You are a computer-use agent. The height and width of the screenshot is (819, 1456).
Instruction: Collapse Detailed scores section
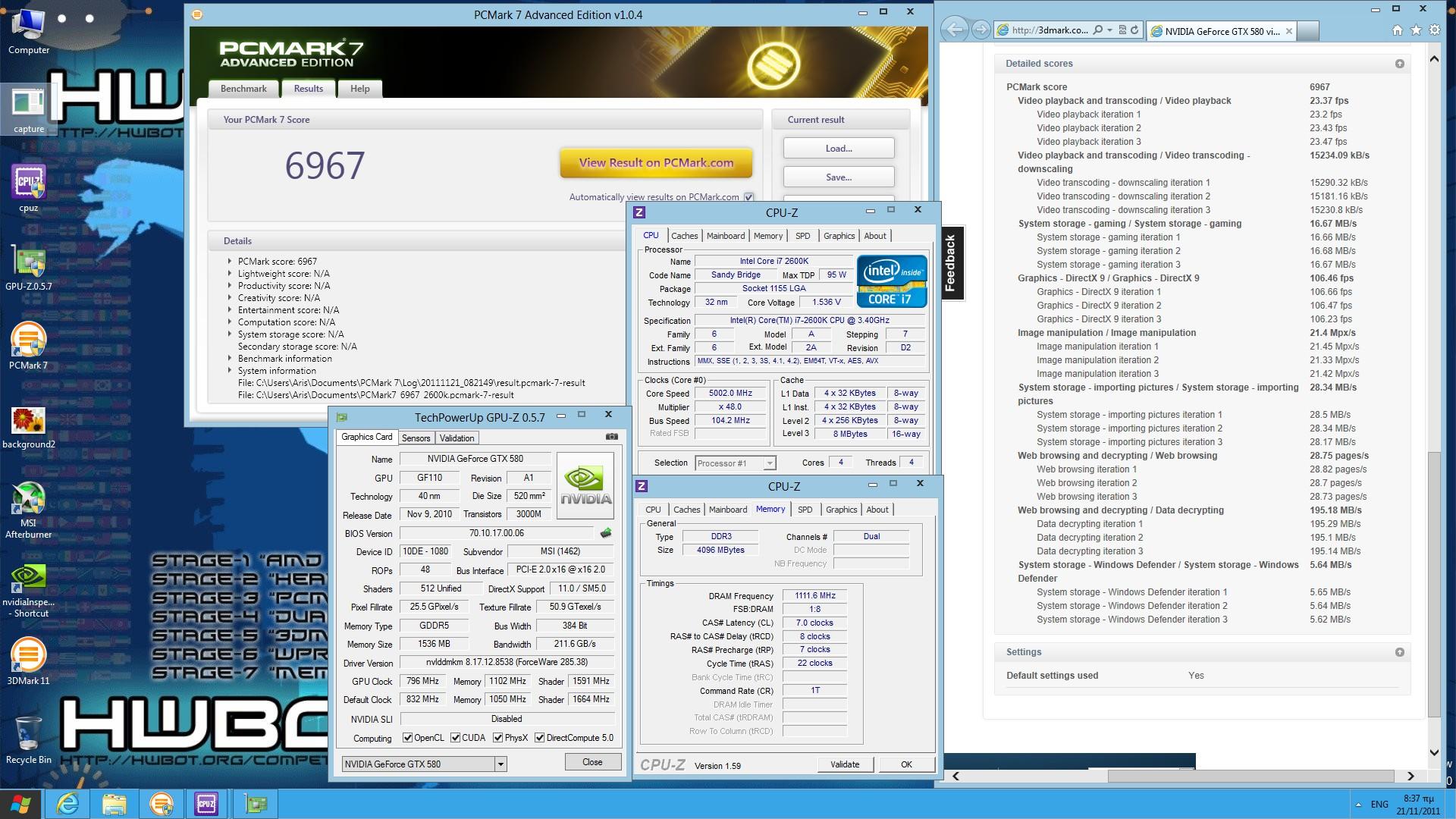click(1400, 64)
